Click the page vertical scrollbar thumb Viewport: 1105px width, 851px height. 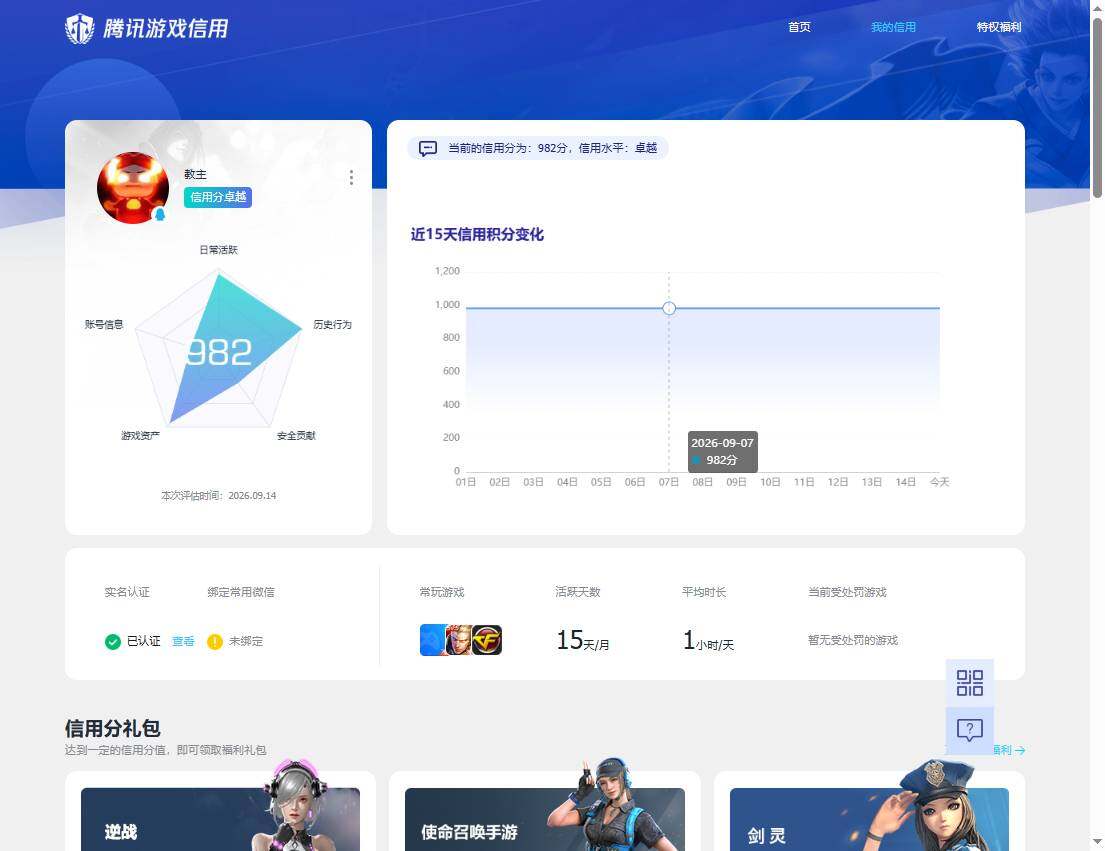pos(1097,106)
